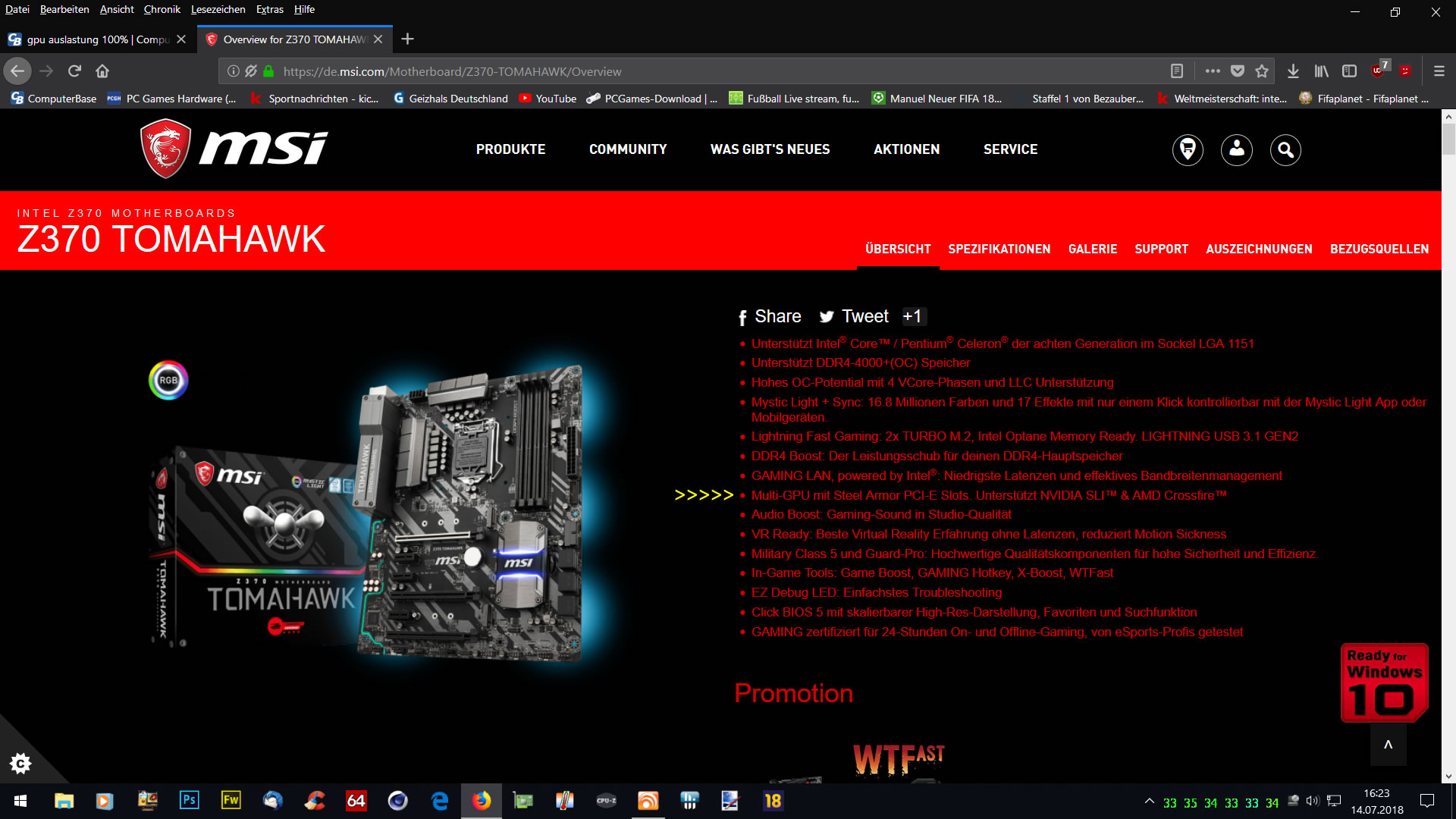Open the PRODUKTE navigation link
This screenshot has width=1456, height=819.
point(510,149)
